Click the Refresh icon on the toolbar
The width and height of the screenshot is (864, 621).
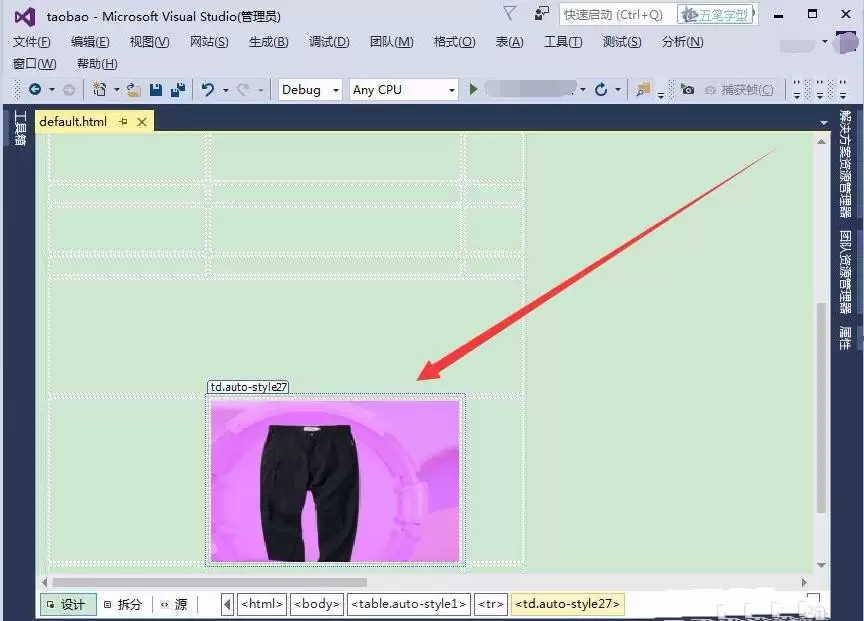[600, 90]
